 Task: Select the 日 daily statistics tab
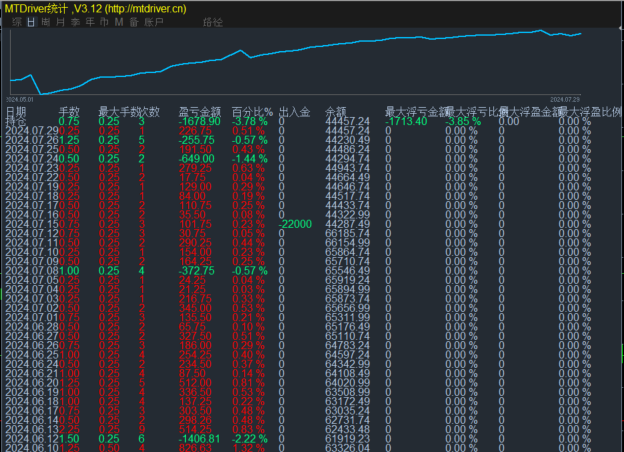click(31, 22)
